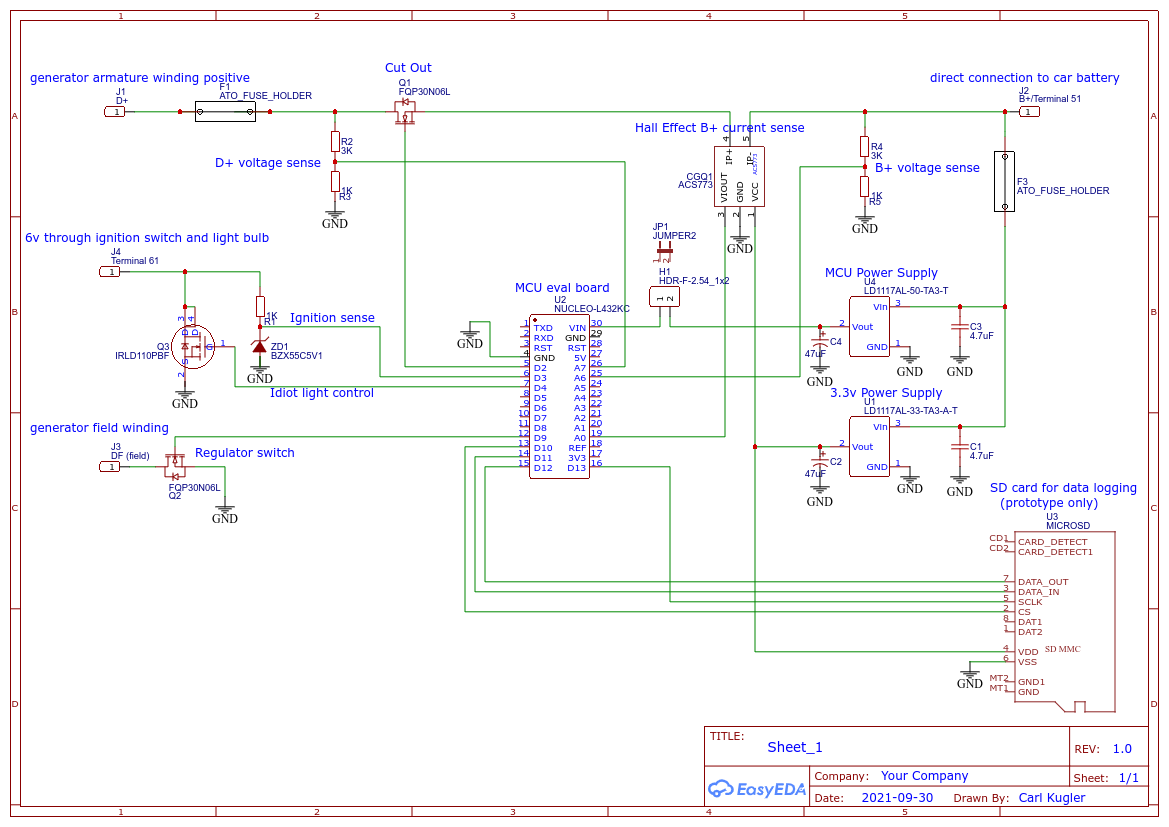Select the 'Hall Effect B+ current sense' label
Viewport: 1169px width, 827px height.
719,128
